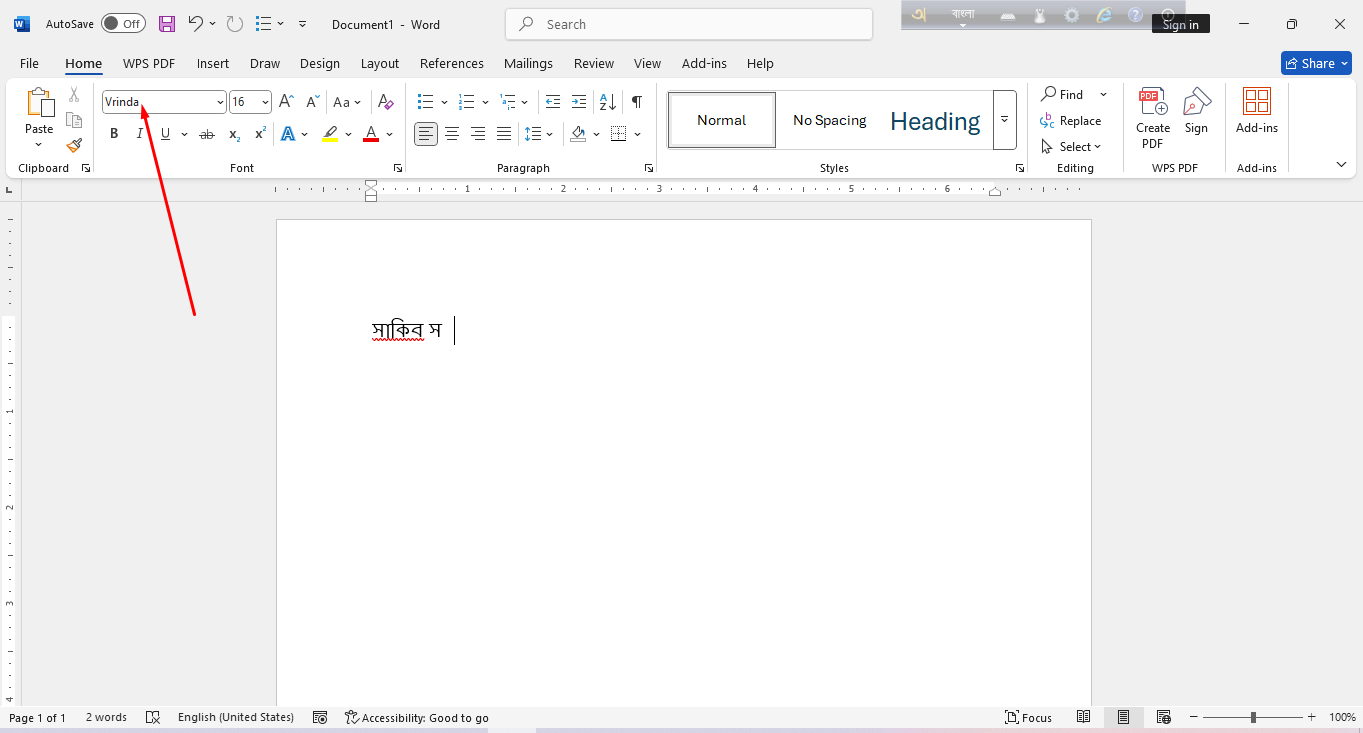1363x733 pixels.
Task: Apply subscript formatting
Action: click(234, 134)
